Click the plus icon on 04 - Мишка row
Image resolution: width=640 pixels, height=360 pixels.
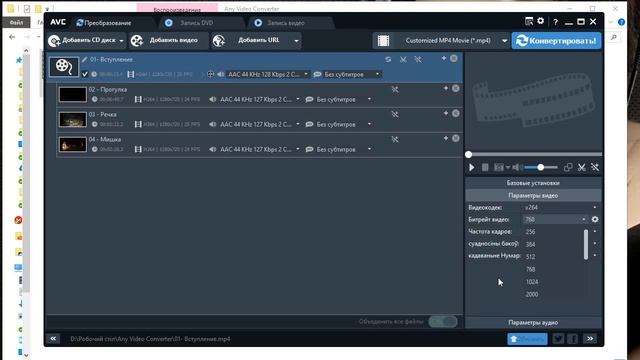(446, 138)
